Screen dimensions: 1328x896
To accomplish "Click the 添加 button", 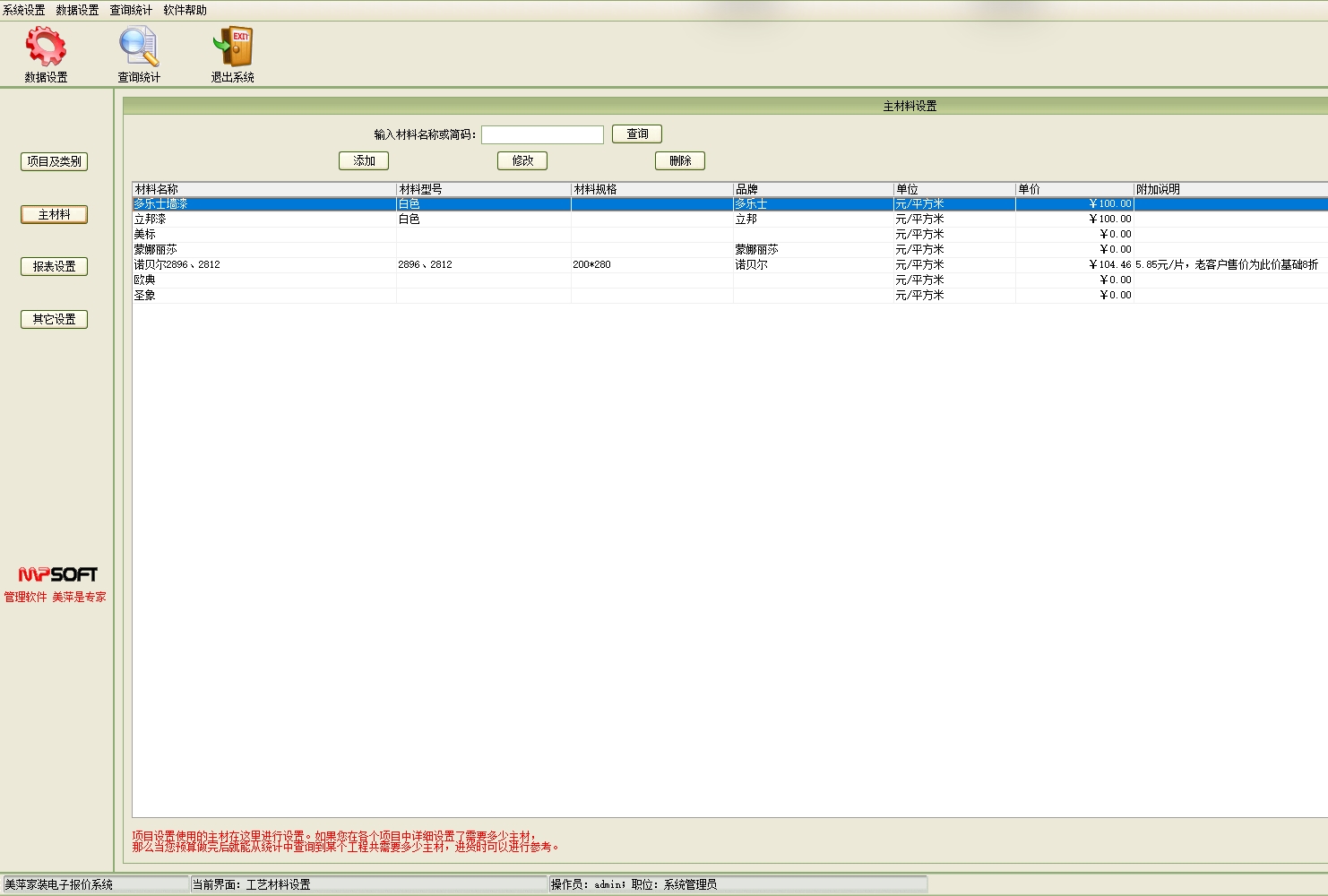I will pos(364,160).
